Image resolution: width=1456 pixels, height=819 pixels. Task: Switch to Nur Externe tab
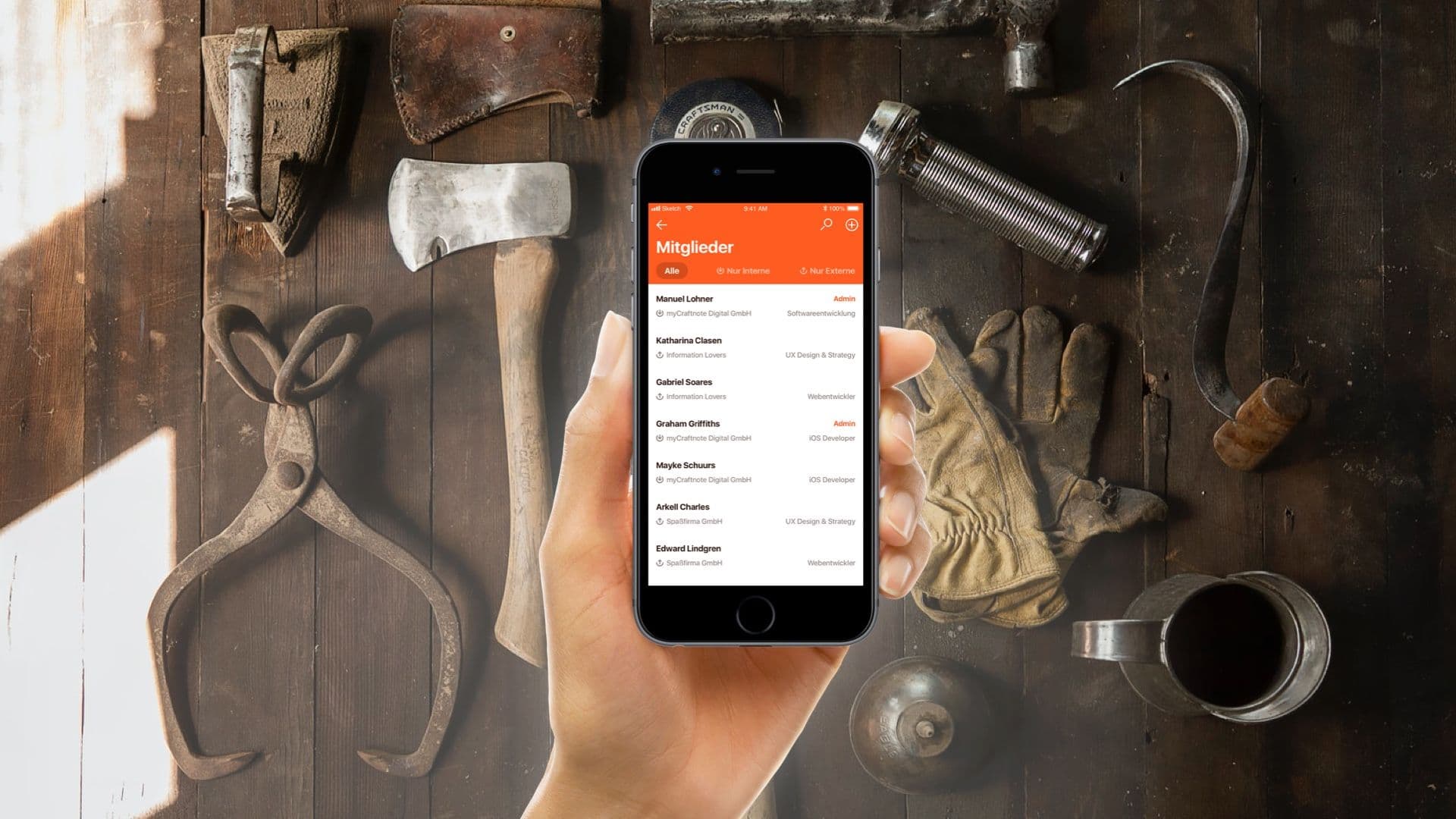click(x=827, y=271)
